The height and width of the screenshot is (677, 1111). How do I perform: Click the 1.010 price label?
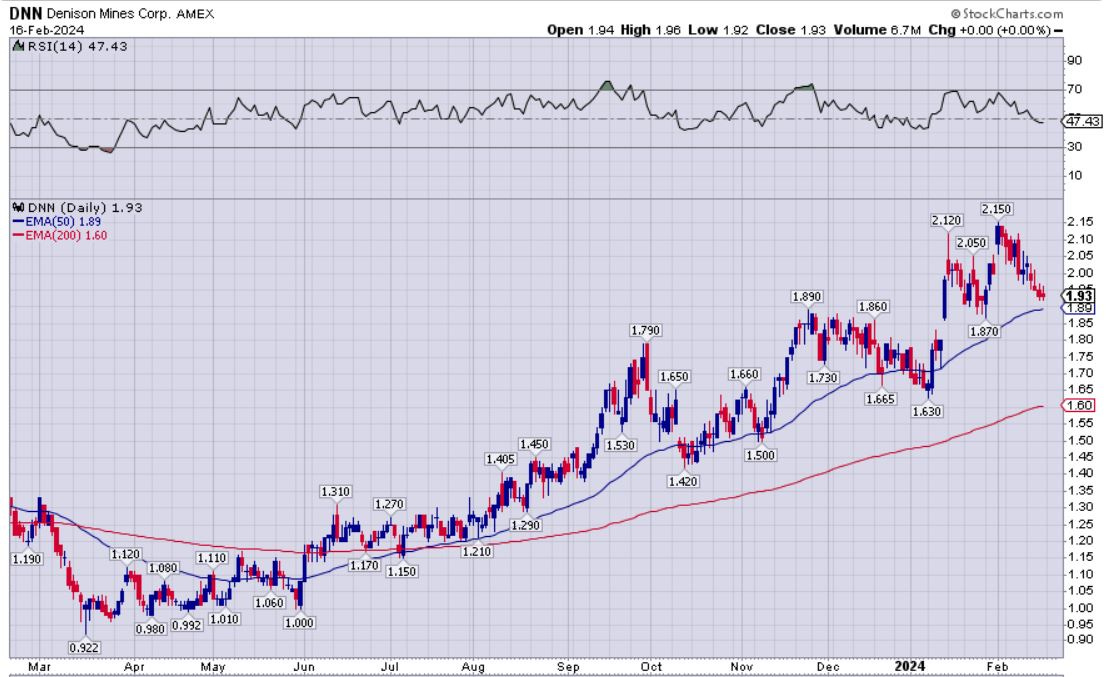pos(225,619)
